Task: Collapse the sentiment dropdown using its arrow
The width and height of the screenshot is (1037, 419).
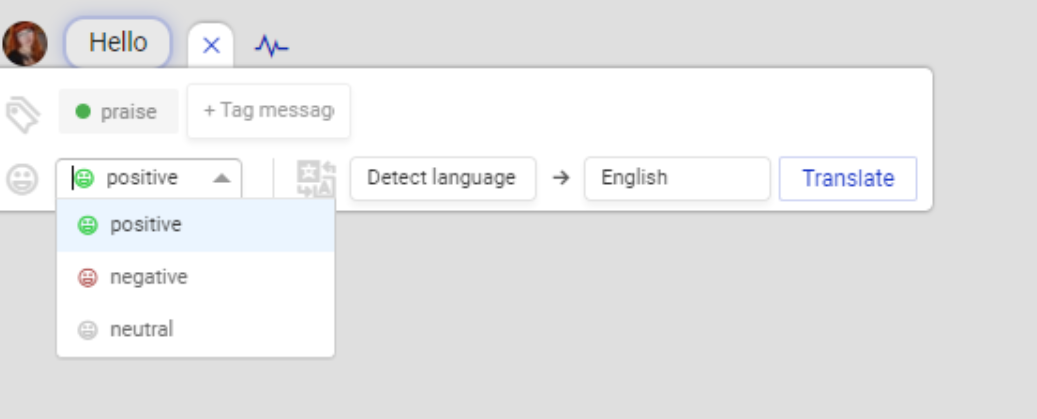Action: coord(222,178)
